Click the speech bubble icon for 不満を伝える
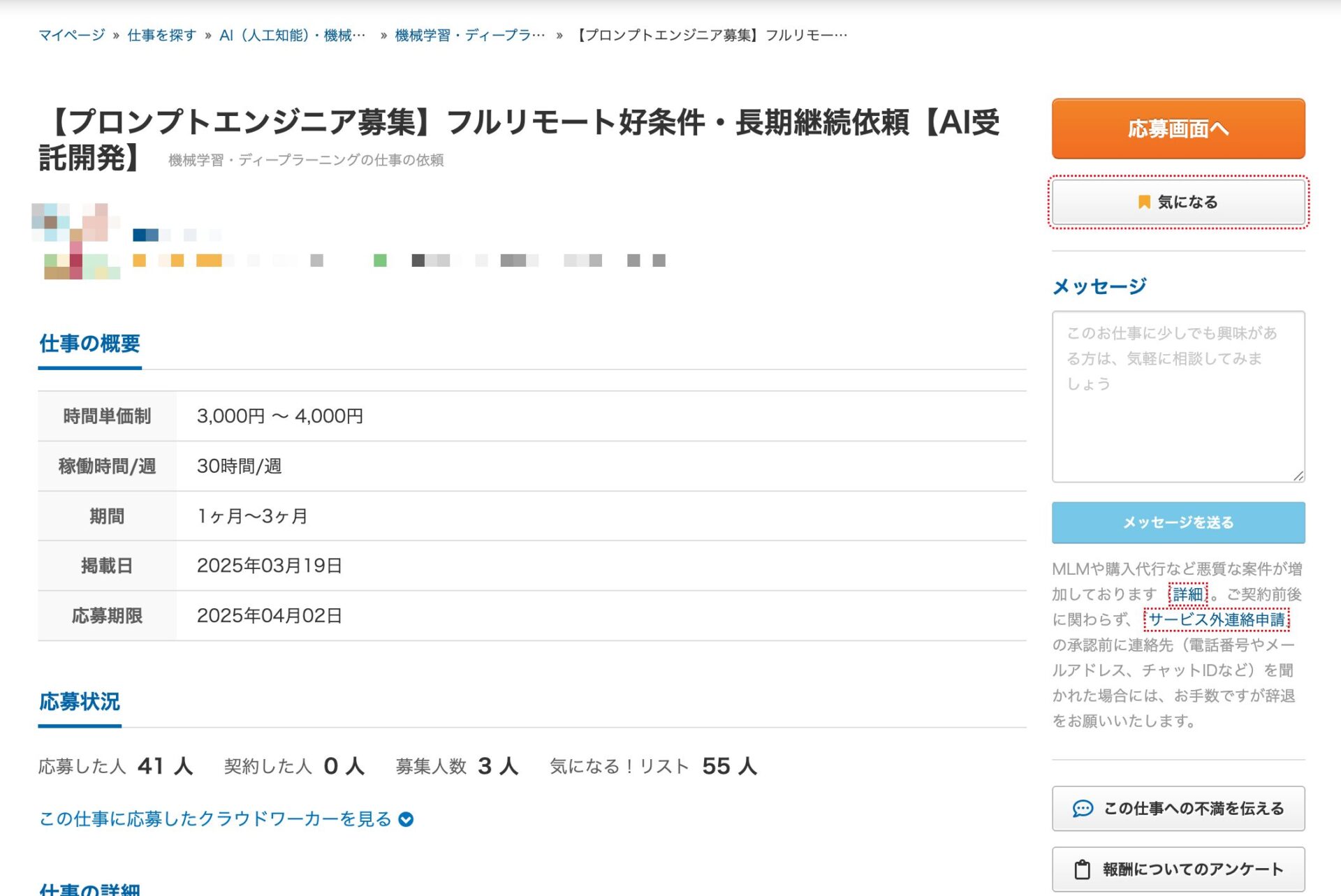 click(1082, 809)
